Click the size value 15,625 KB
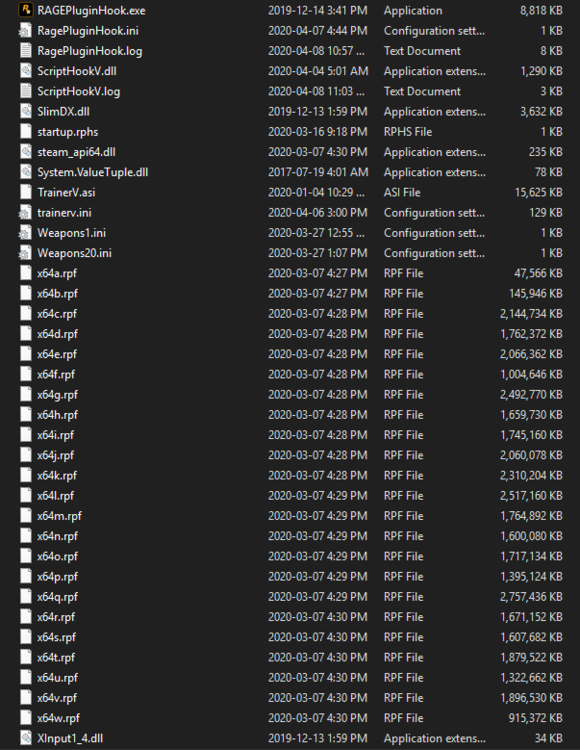Viewport: 580px width, 750px height. coord(538,192)
